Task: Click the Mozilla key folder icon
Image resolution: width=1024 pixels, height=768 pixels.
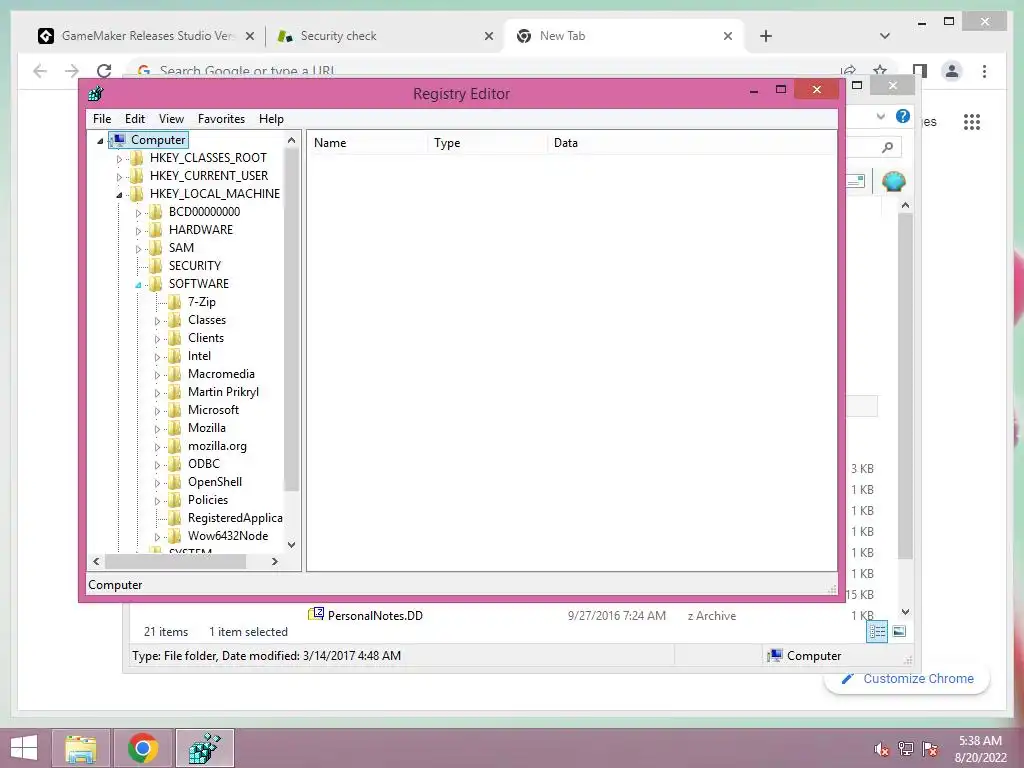Action: (174, 428)
